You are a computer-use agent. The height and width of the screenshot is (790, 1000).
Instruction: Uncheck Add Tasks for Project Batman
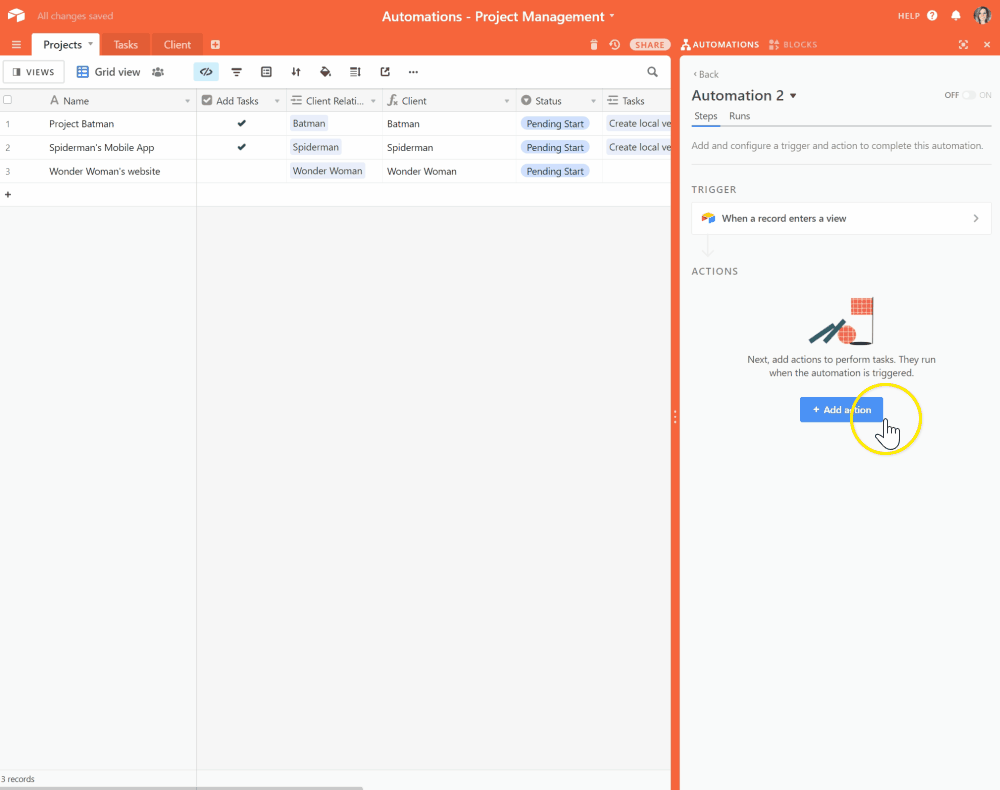241,124
